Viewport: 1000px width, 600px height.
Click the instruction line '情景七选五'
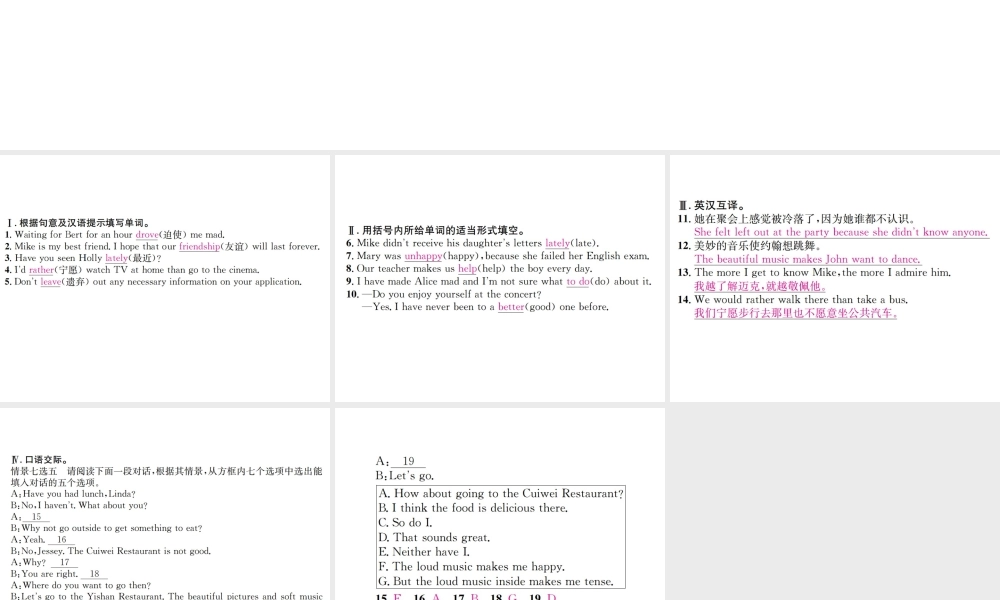click(166, 471)
